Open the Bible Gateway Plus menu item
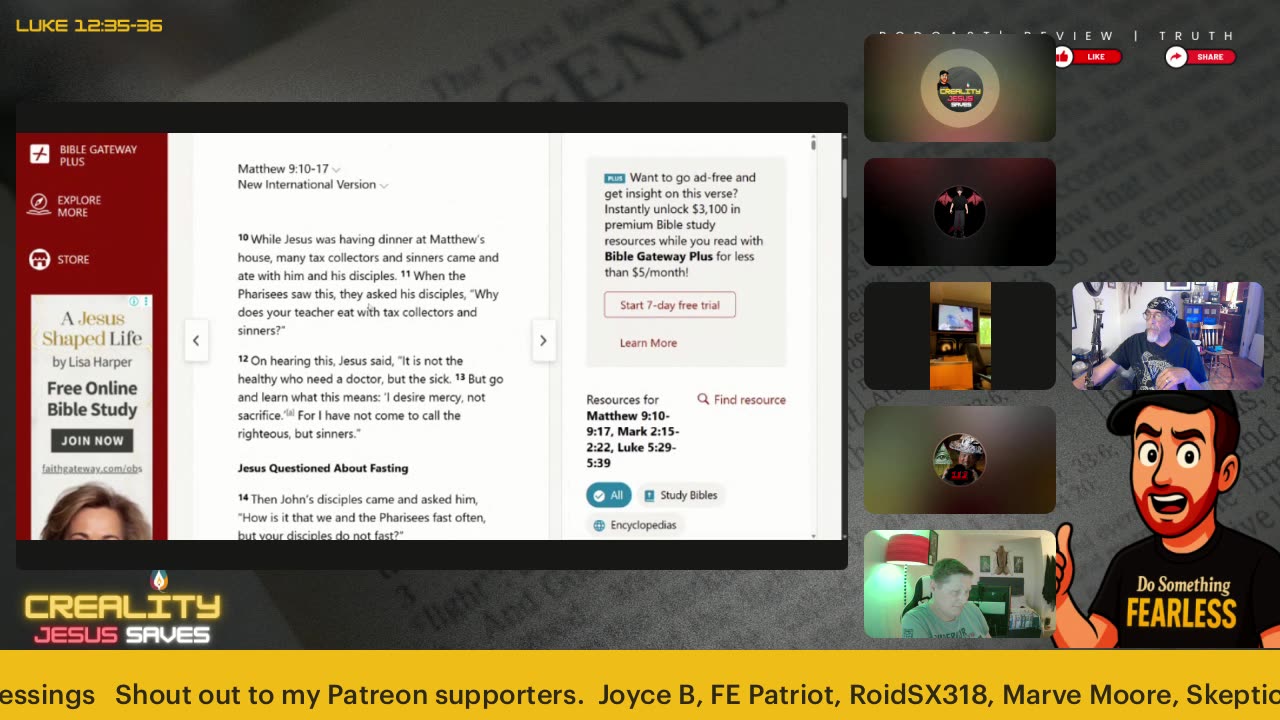1280x720 pixels. [98, 155]
